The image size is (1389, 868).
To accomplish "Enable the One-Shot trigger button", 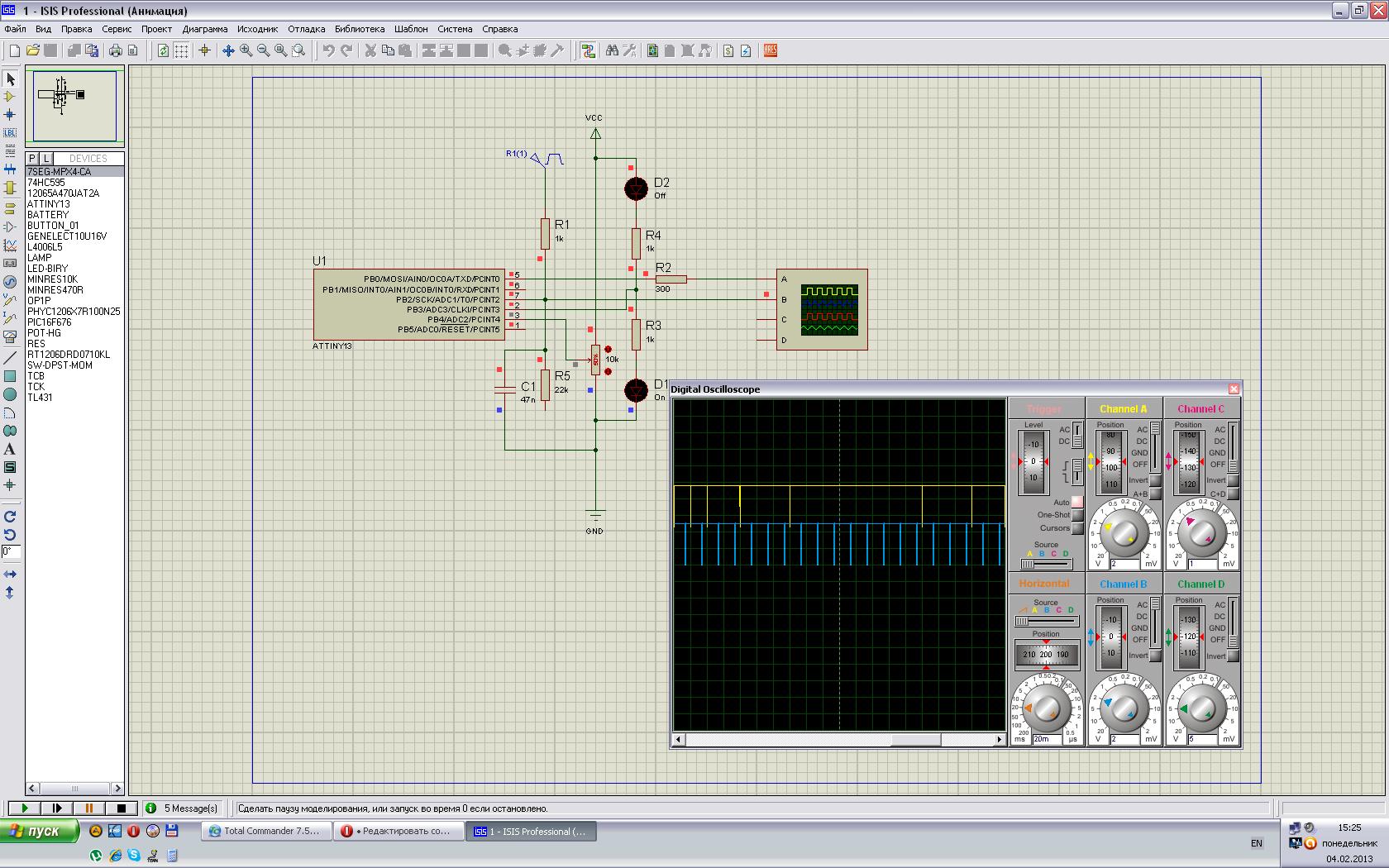I will click(x=1077, y=515).
